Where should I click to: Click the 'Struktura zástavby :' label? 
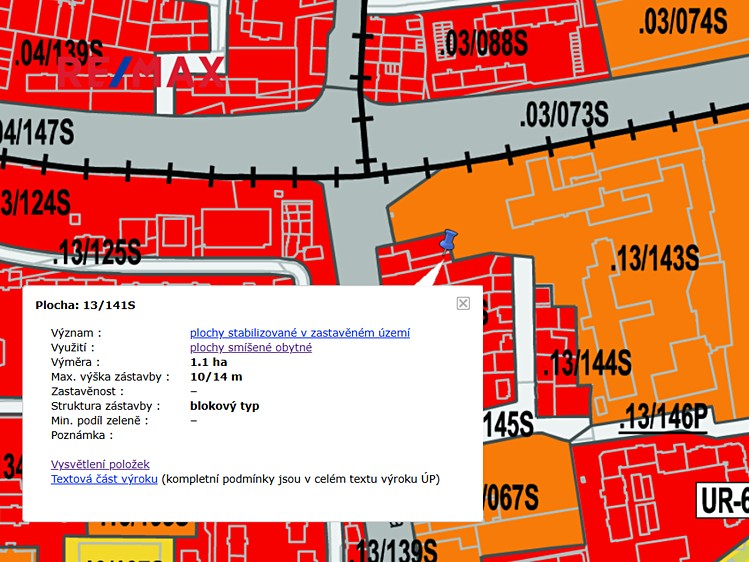point(106,406)
